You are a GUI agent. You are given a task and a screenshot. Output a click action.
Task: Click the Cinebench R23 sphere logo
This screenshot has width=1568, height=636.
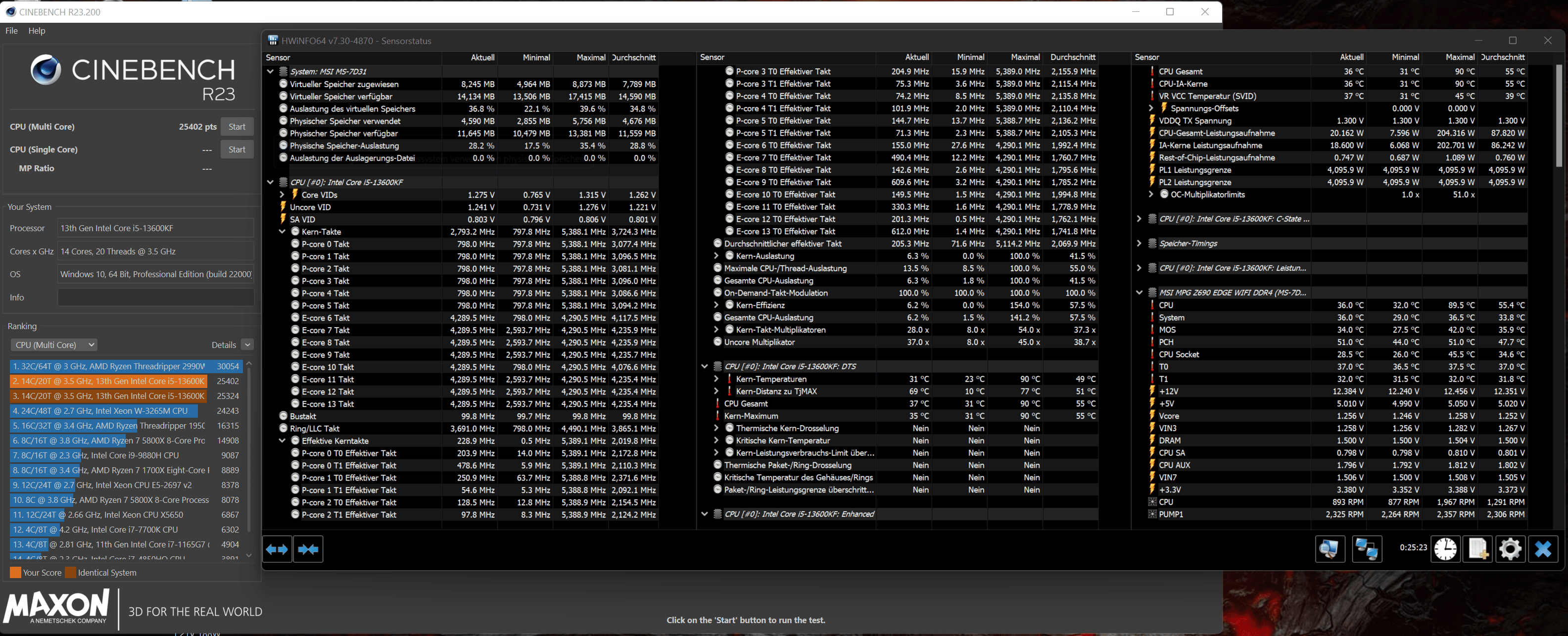(x=46, y=70)
